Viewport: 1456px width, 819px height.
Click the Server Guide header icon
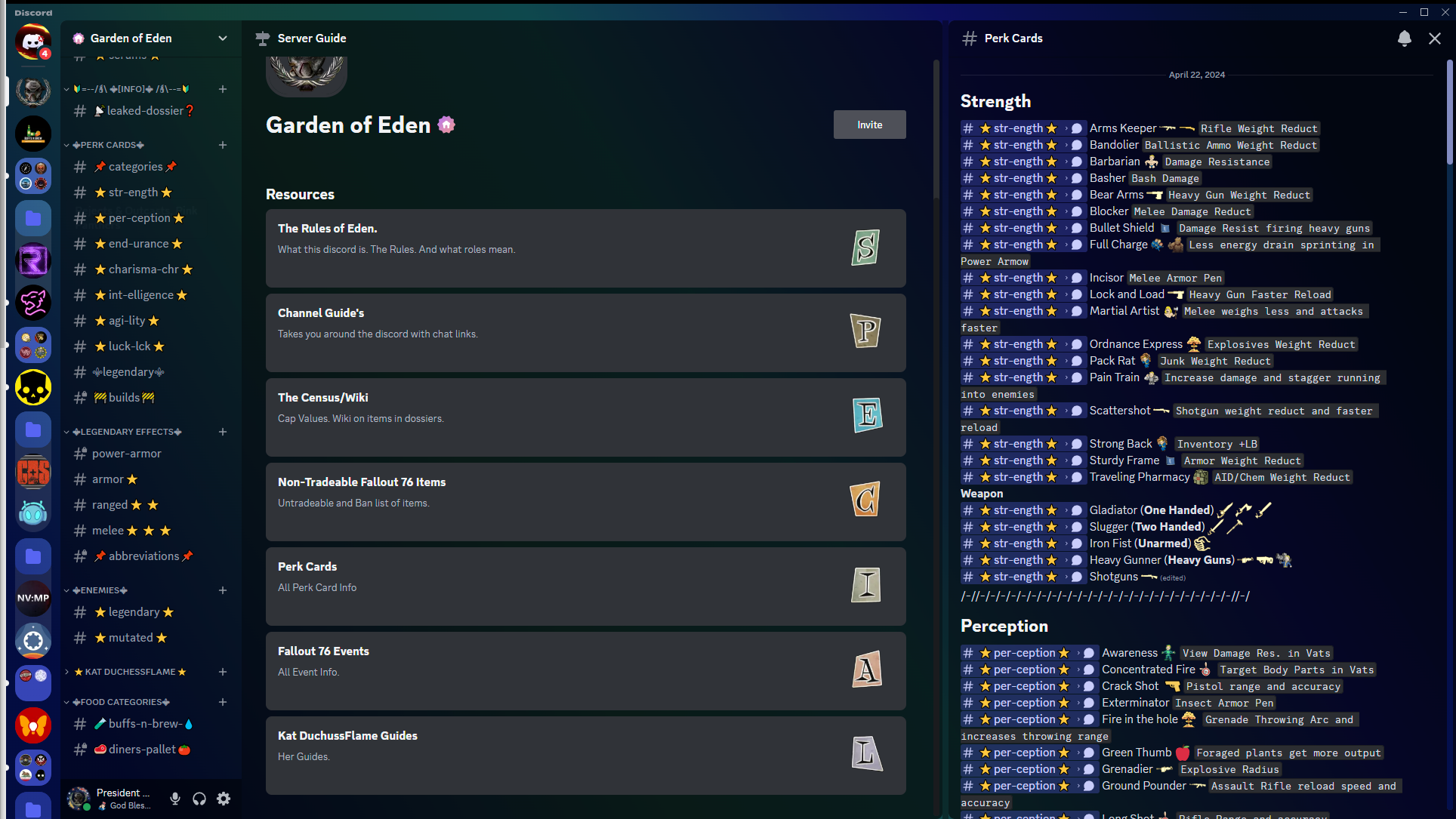[x=262, y=38]
